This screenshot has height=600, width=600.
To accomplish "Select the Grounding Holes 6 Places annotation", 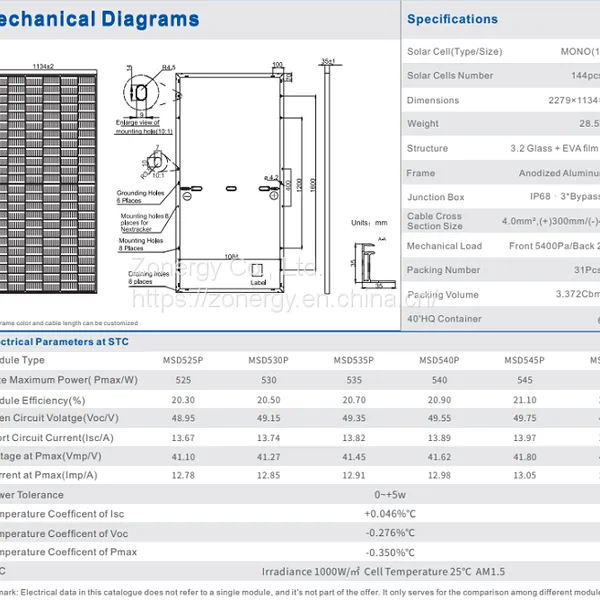I will coord(140,197).
